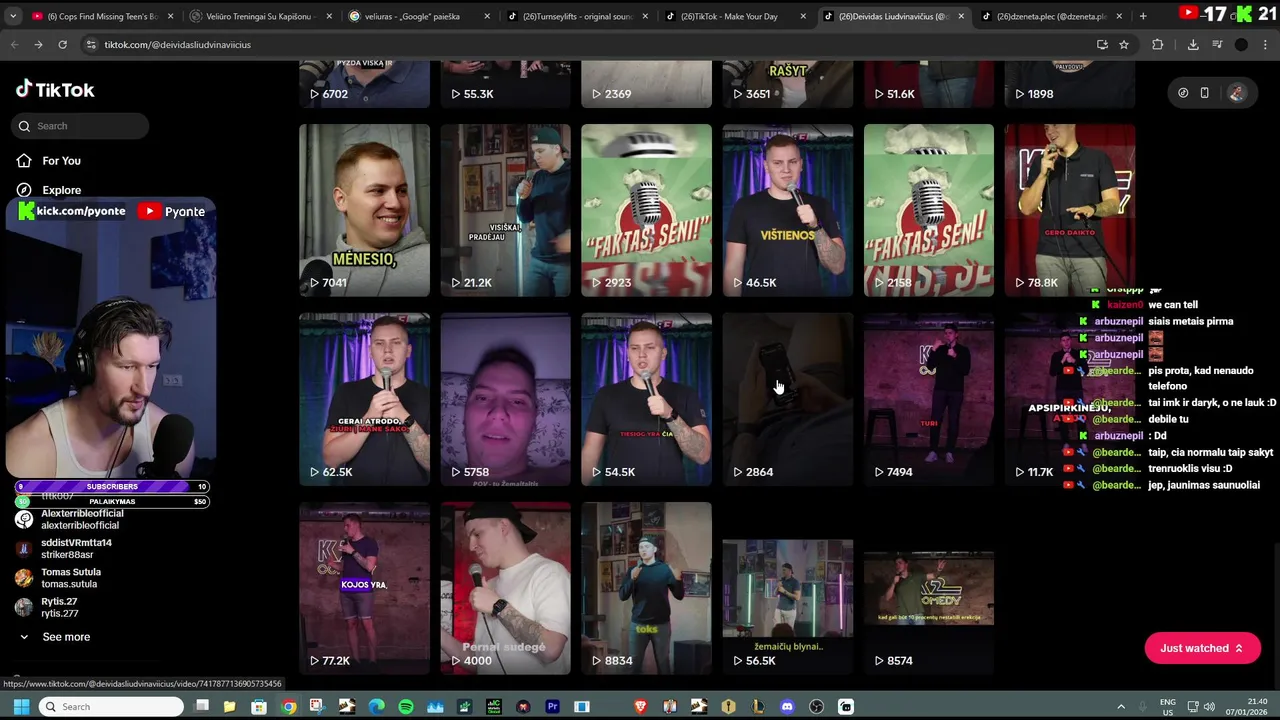Reload the TikTok page
The image size is (1280, 720).
click(62, 44)
